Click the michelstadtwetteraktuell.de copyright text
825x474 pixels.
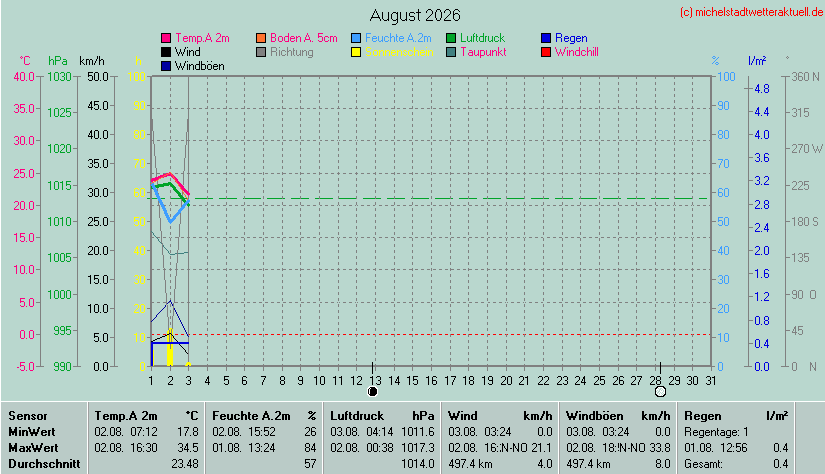click(x=751, y=12)
